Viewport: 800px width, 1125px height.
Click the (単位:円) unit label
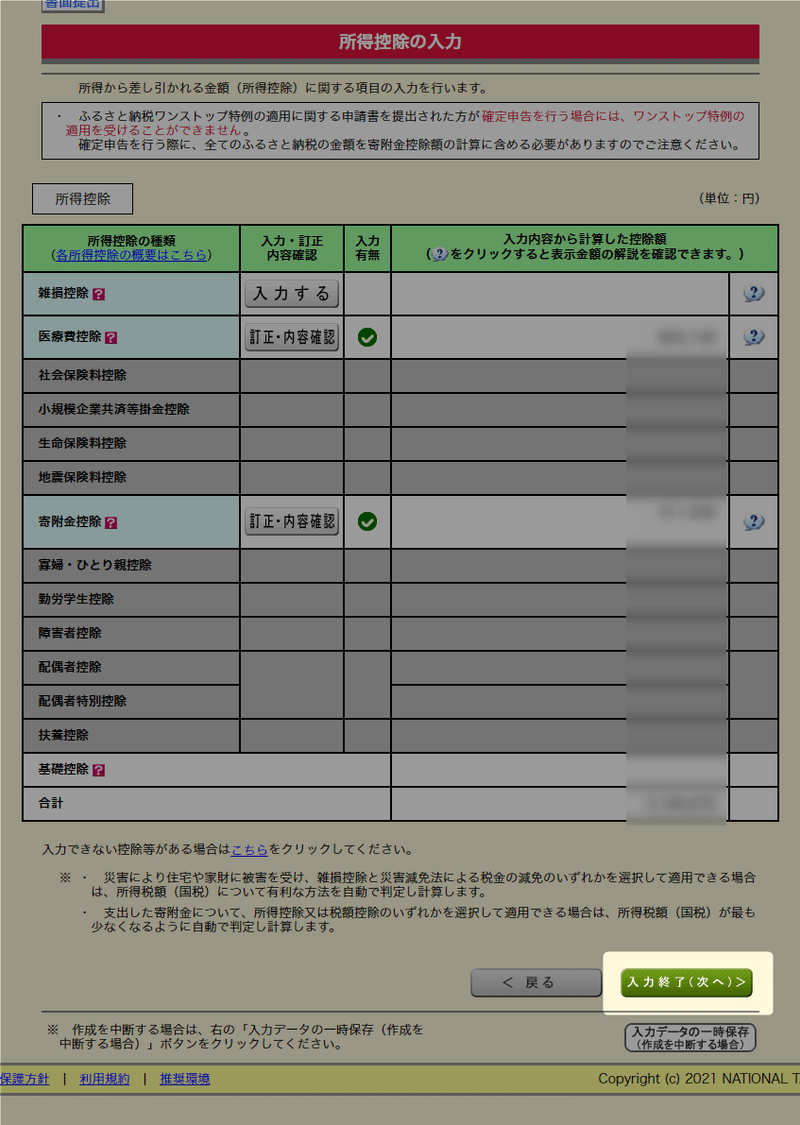pyautogui.click(x=729, y=199)
